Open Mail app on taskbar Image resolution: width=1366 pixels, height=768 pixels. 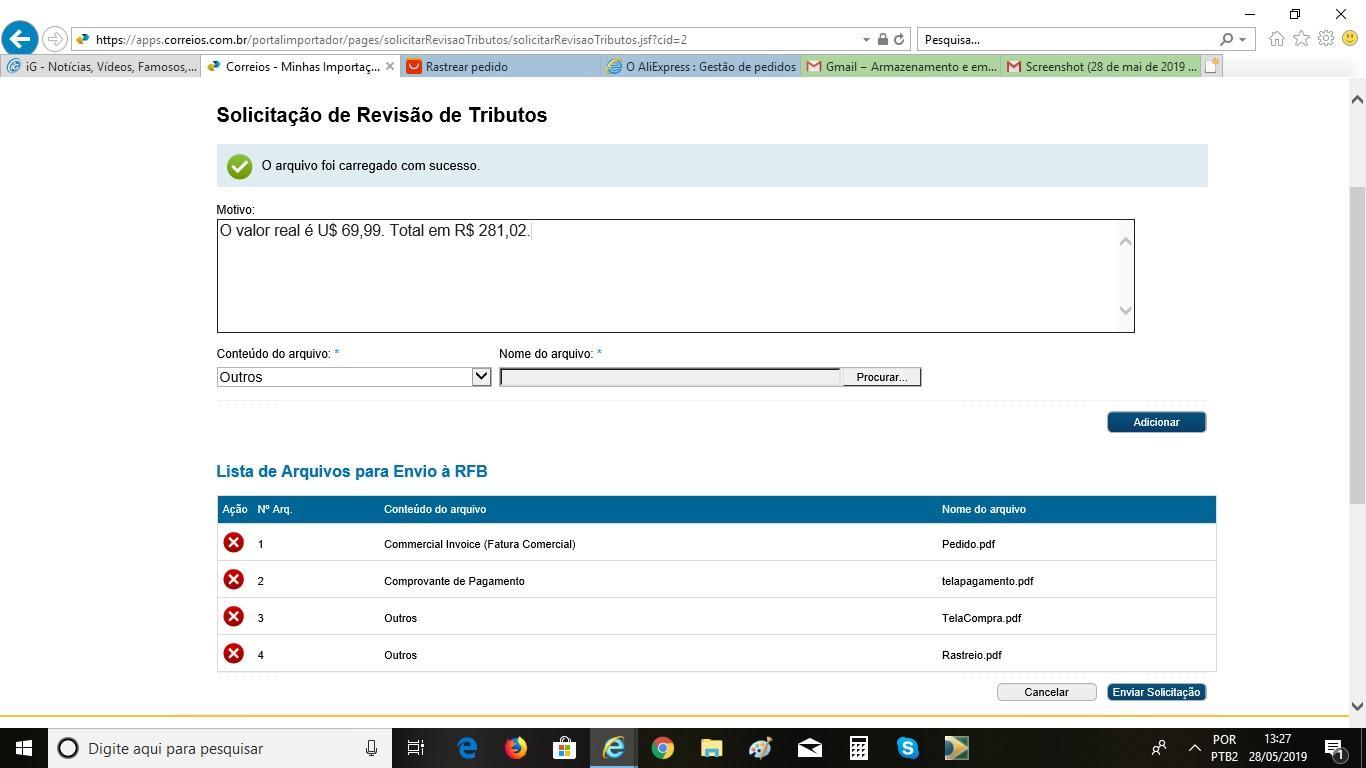point(810,748)
